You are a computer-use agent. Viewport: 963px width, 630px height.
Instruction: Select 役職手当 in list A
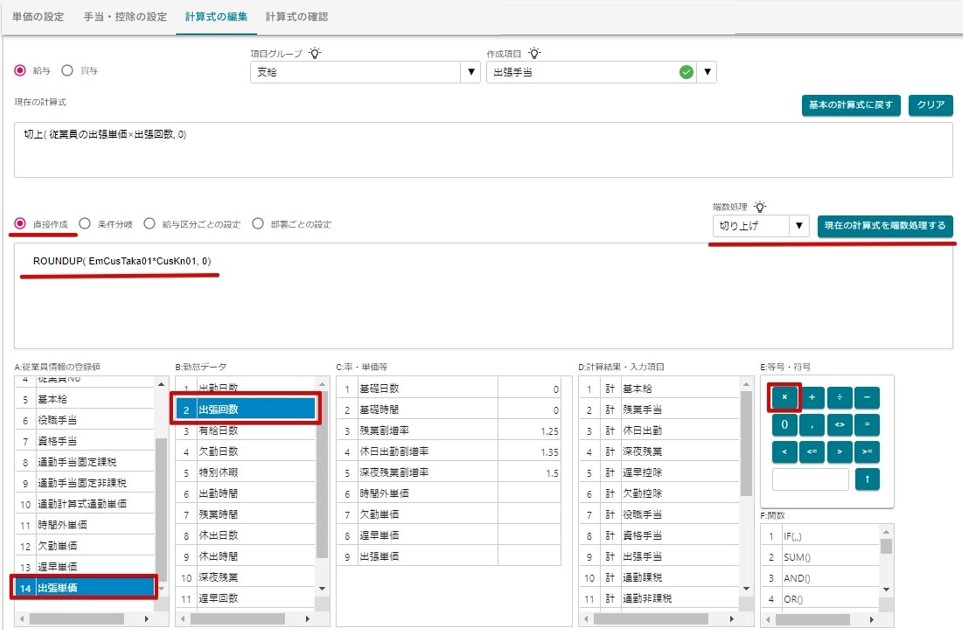pos(84,420)
